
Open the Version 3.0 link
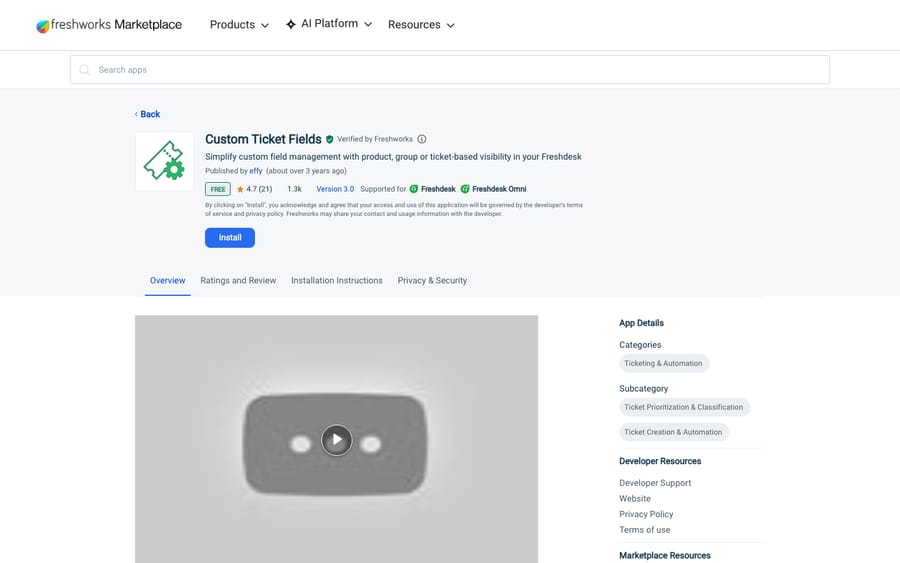pyautogui.click(x=335, y=189)
